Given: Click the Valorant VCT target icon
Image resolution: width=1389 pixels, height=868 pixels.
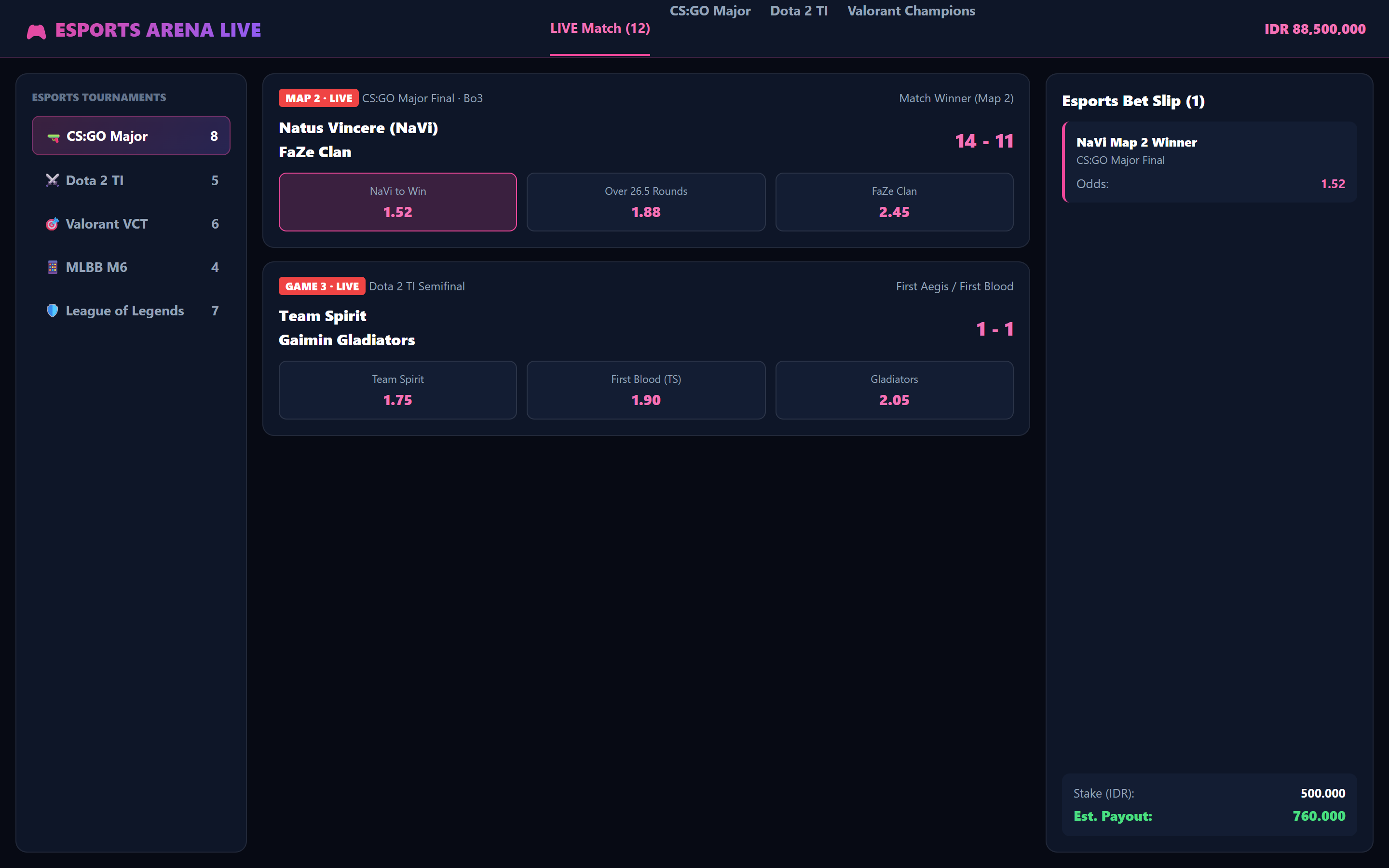Looking at the screenshot, I should point(52,224).
